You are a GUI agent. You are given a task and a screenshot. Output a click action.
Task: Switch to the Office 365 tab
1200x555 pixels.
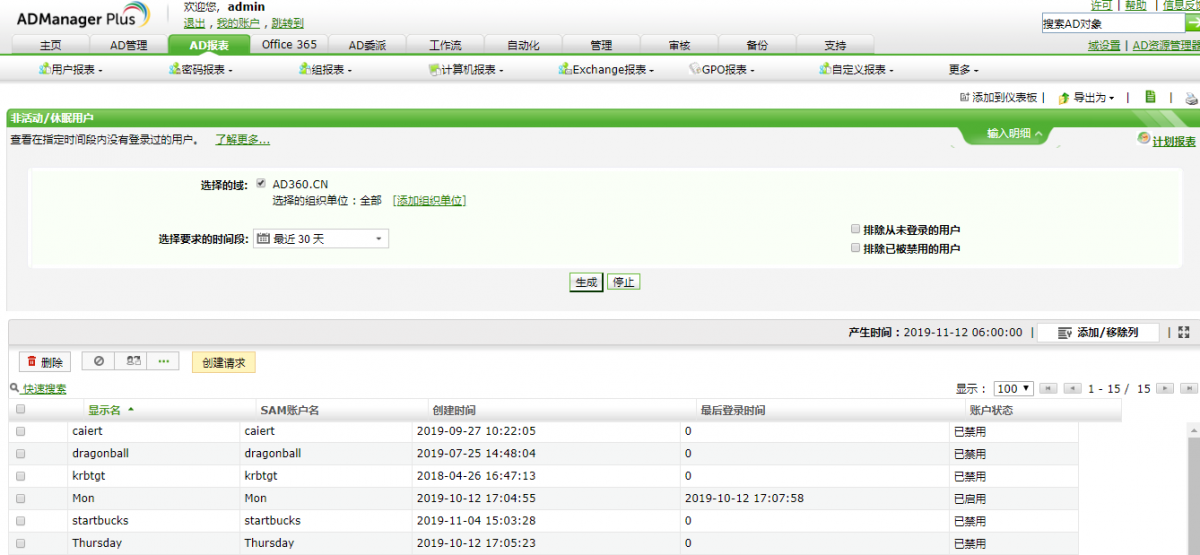point(289,45)
